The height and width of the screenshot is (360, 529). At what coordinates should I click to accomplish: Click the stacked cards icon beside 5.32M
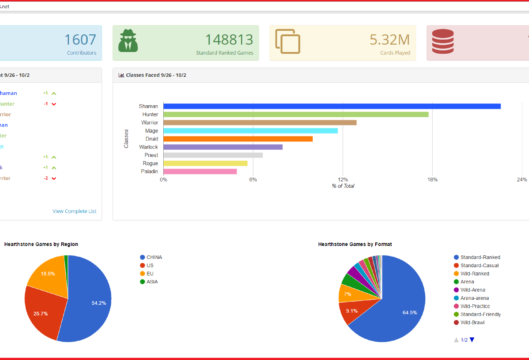tap(287, 41)
